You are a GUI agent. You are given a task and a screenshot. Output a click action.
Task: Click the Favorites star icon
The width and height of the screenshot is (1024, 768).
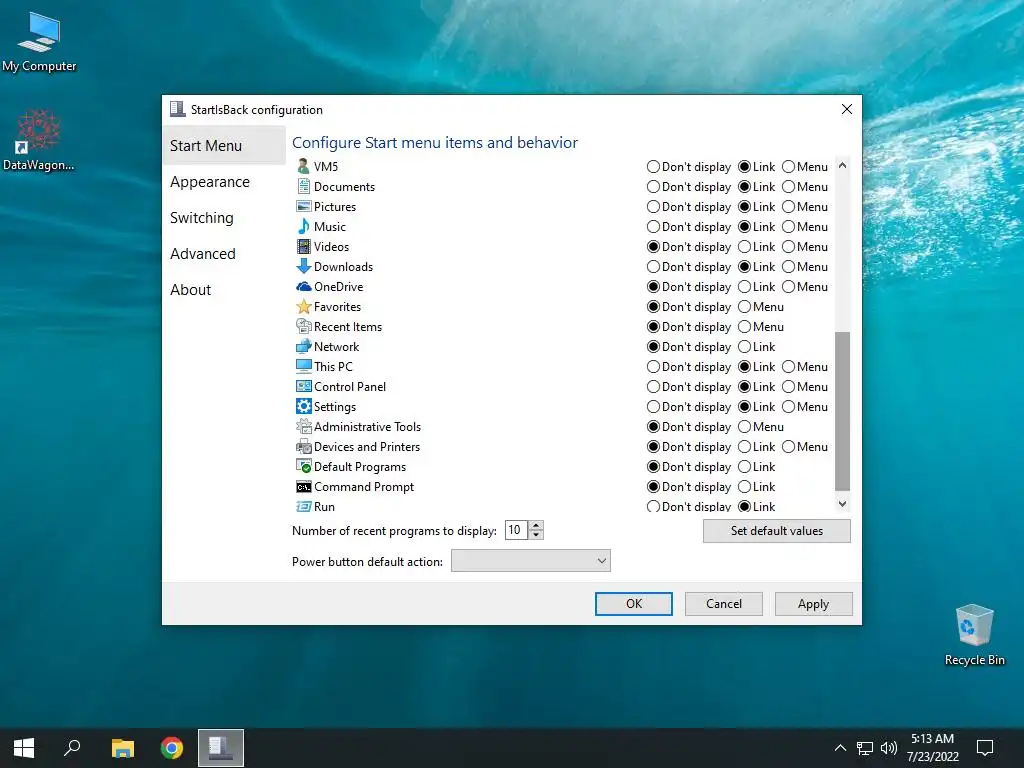(303, 307)
